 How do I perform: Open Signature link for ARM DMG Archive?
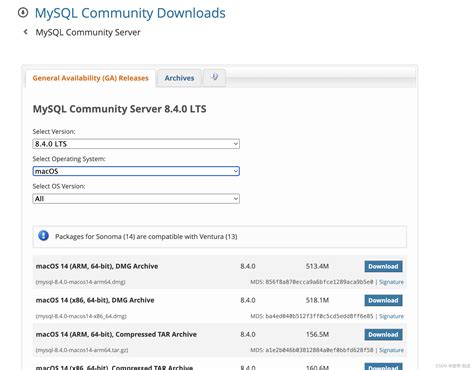click(x=391, y=282)
